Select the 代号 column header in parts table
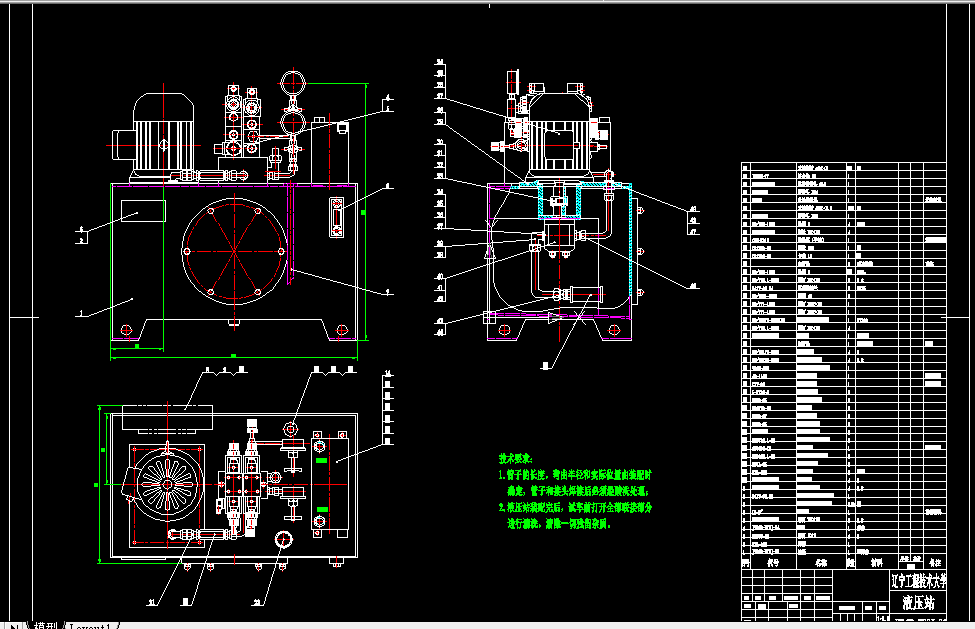 772,562
